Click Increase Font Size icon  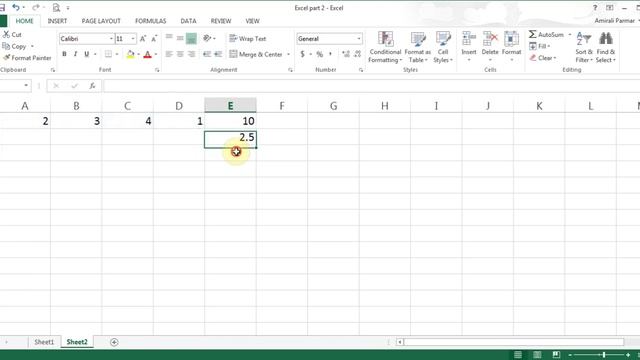143,39
